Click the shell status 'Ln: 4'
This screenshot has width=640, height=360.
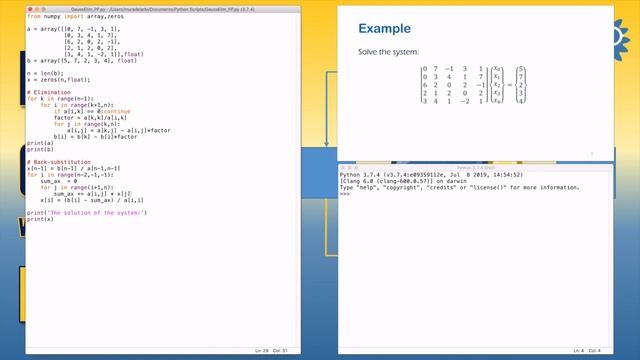(x=579, y=351)
